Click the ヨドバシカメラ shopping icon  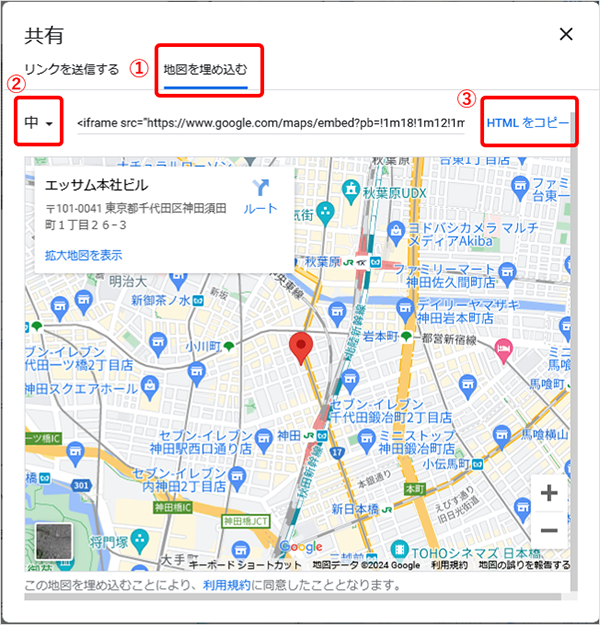(x=396, y=234)
